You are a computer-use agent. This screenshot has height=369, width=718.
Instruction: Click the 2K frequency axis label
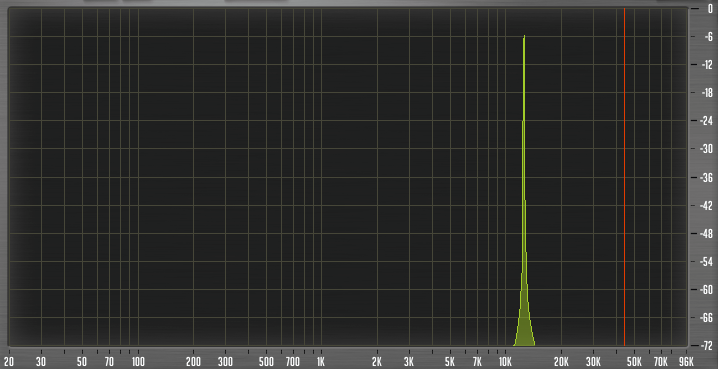377,362
